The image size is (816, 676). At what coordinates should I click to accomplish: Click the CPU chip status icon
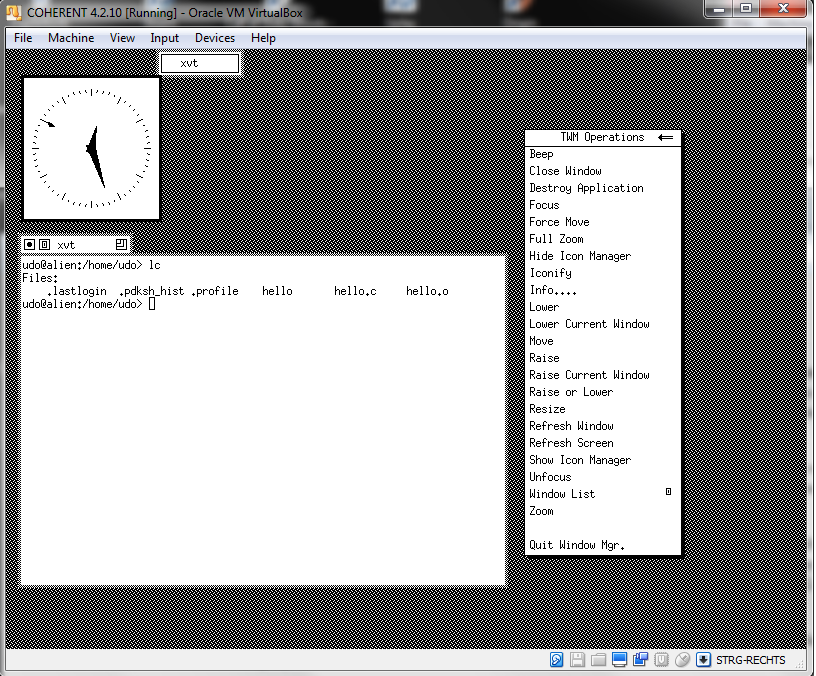click(x=662, y=660)
